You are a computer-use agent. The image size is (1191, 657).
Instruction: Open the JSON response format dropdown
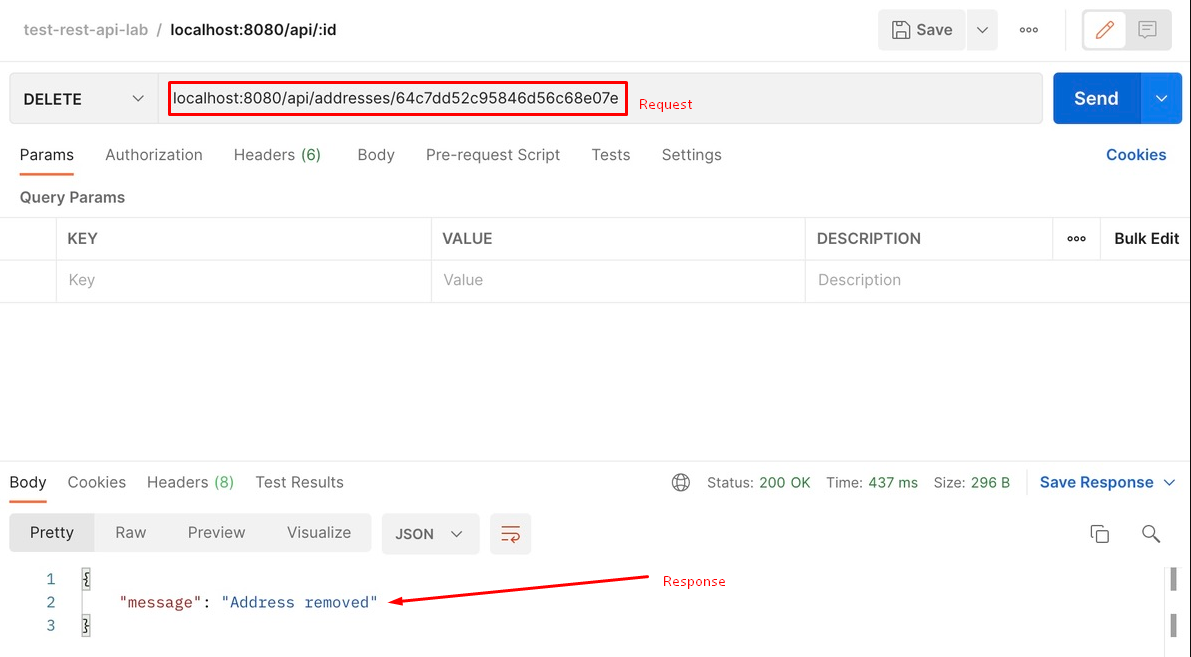pyautogui.click(x=429, y=534)
